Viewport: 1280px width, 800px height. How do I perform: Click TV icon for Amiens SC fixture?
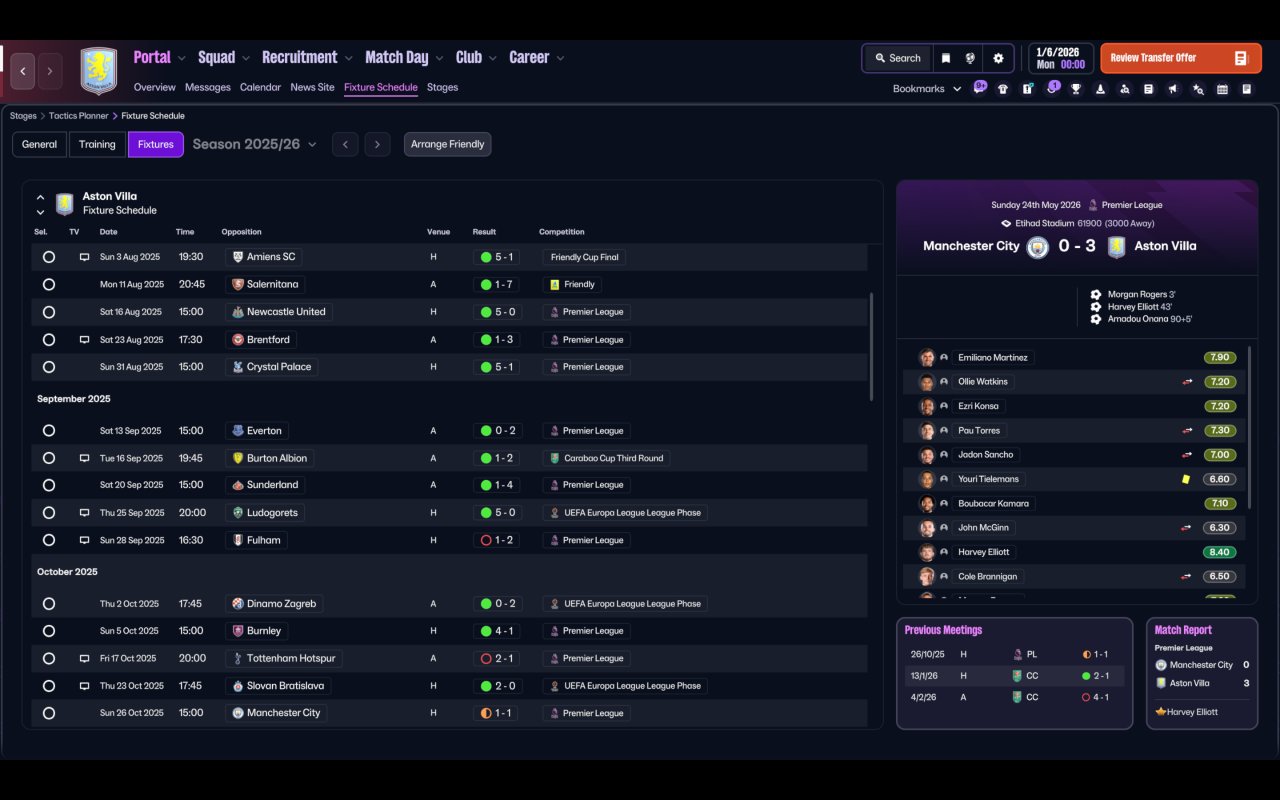tap(84, 257)
